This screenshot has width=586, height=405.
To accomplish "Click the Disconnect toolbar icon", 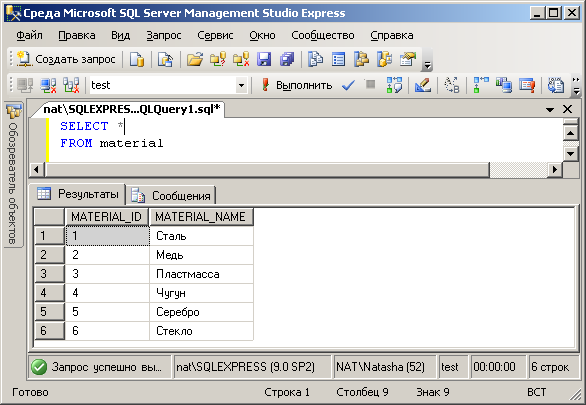I will (x=49, y=85).
